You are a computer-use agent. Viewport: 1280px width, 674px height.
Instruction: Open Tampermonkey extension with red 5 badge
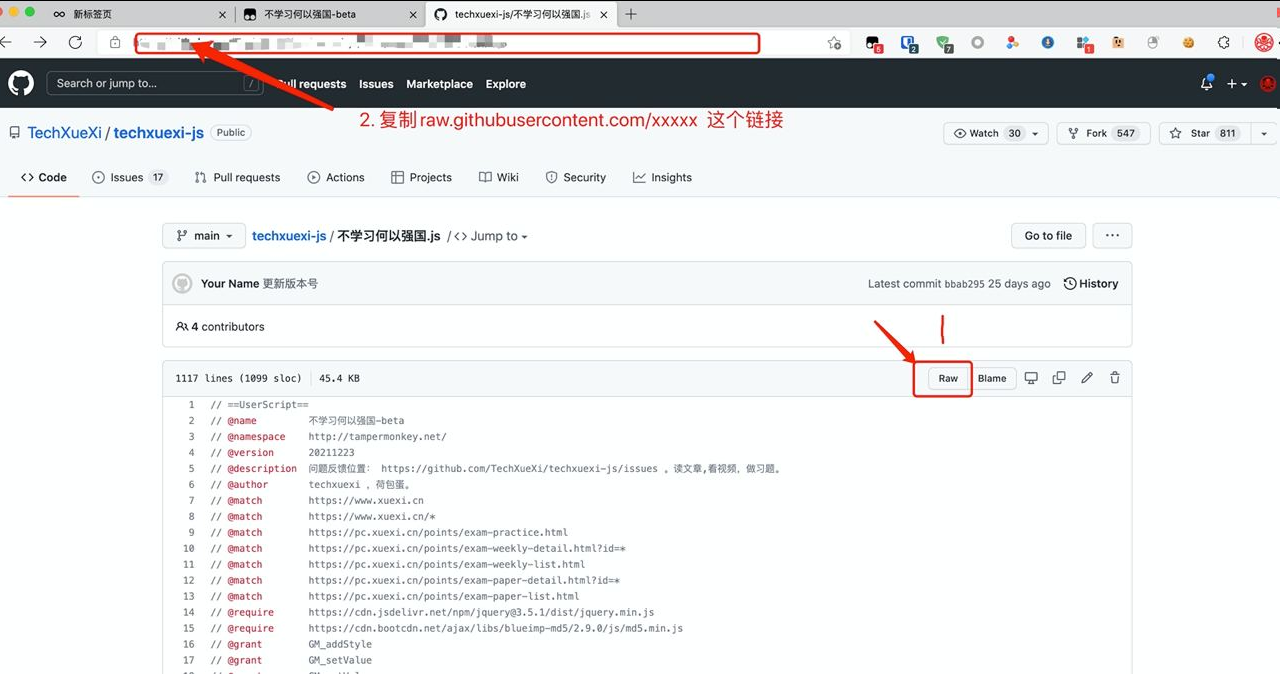(x=873, y=43)
